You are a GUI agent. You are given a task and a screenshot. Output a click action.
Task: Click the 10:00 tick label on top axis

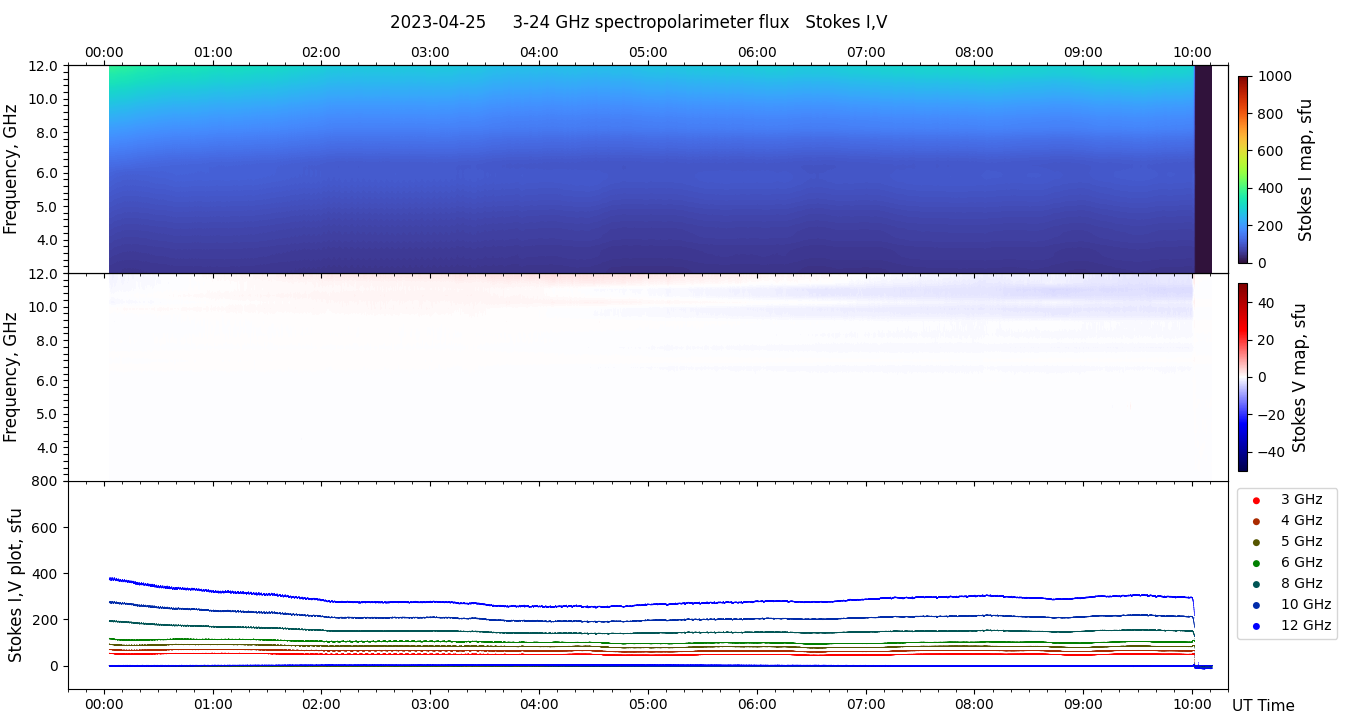point(1192,52)
